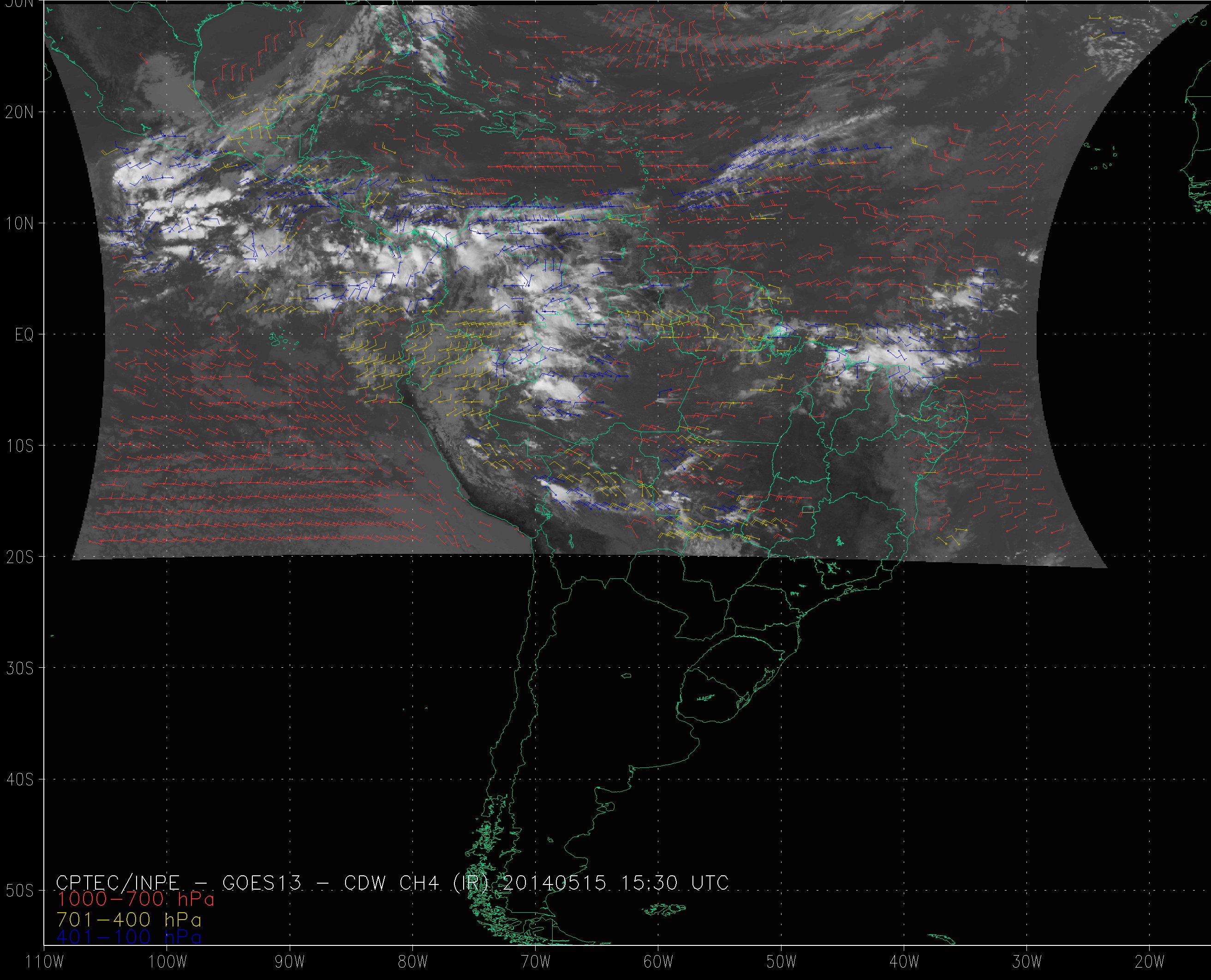This screenshot has height=980, width=1211.
Task: Click the 30S latitude axis label
Action: coord(20,668)
